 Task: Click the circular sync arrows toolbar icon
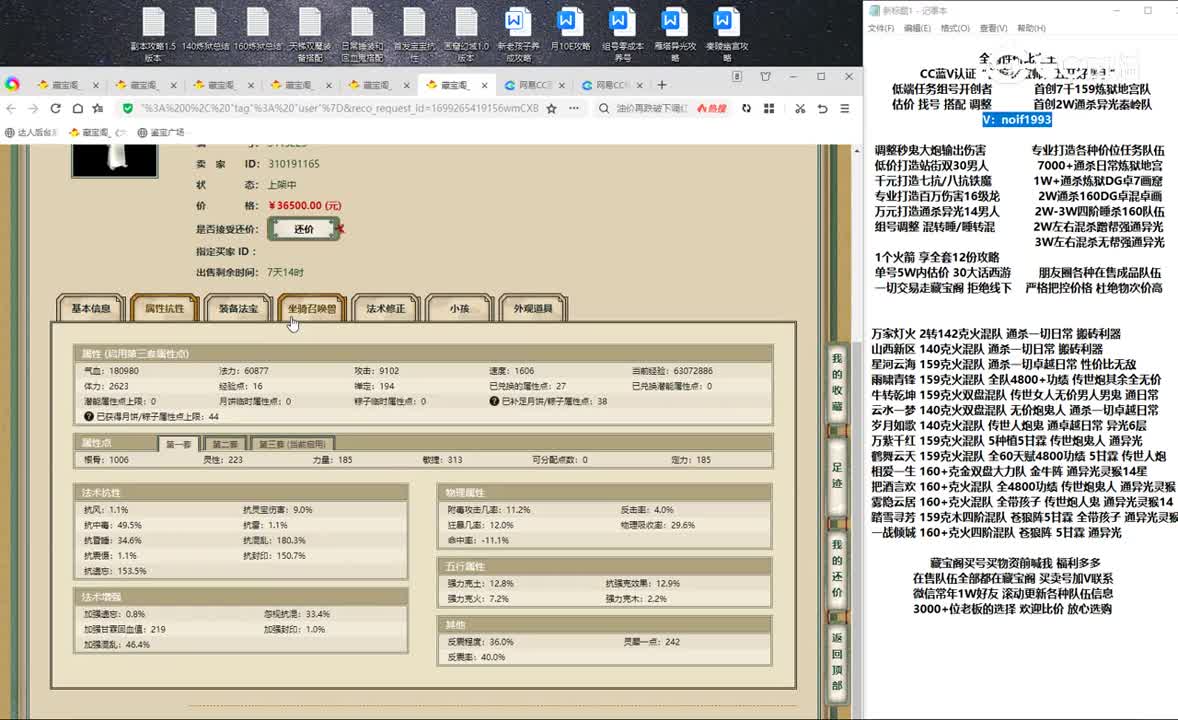(746, 108)
